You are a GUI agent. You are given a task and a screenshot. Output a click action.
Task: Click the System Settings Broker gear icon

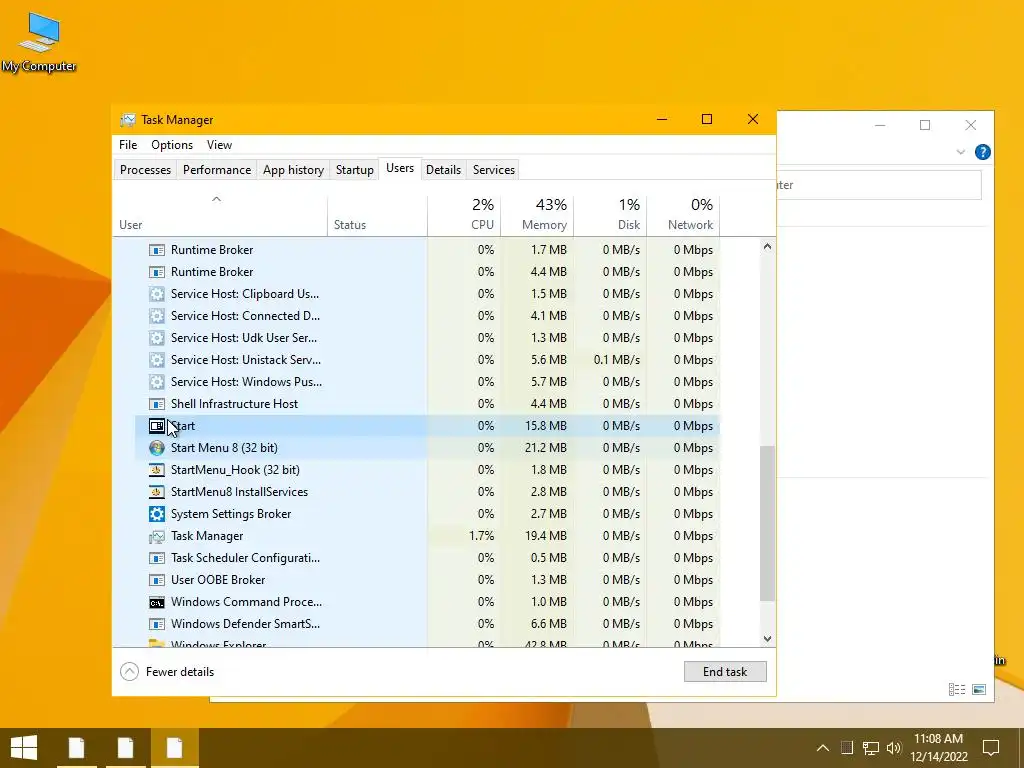[157, 514]
